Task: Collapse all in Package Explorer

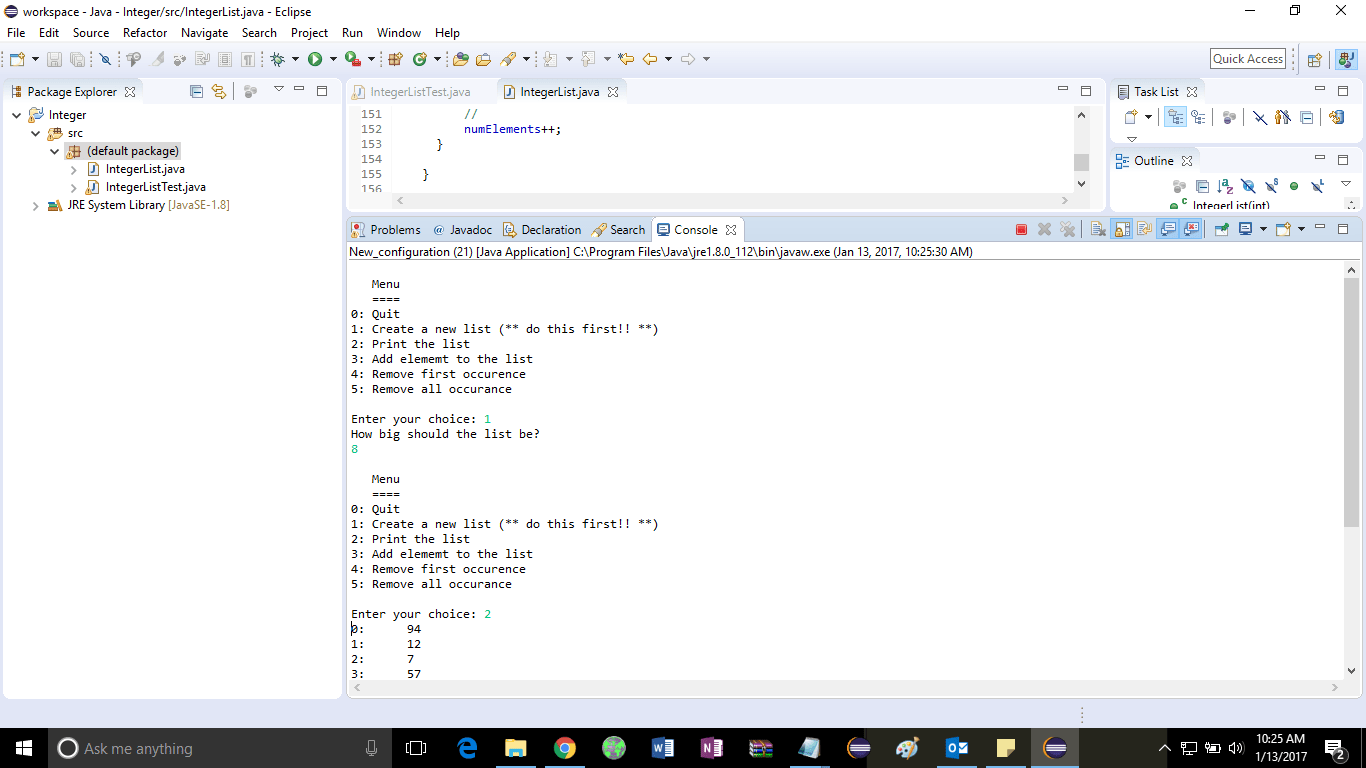Action: point(196,92)
